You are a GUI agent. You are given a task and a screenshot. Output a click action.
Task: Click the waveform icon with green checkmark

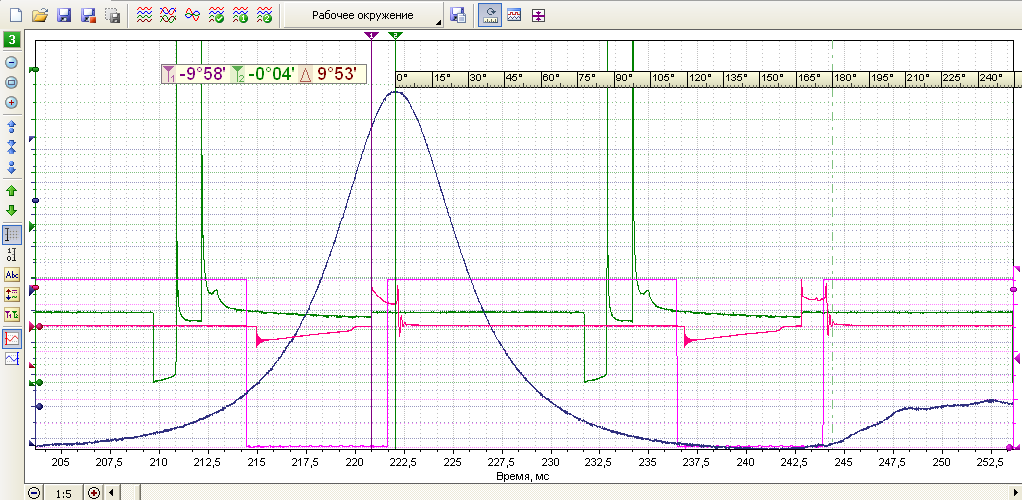pos(216,15)
